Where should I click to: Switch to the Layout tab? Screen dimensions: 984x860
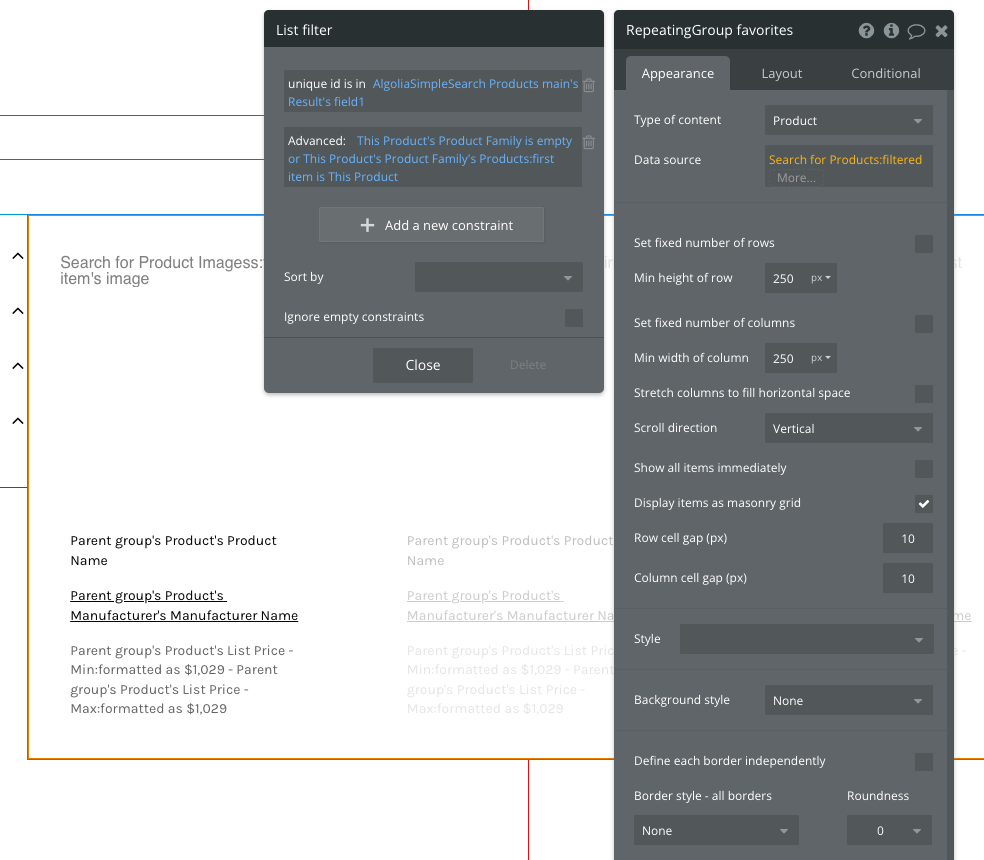coord(781,73)
